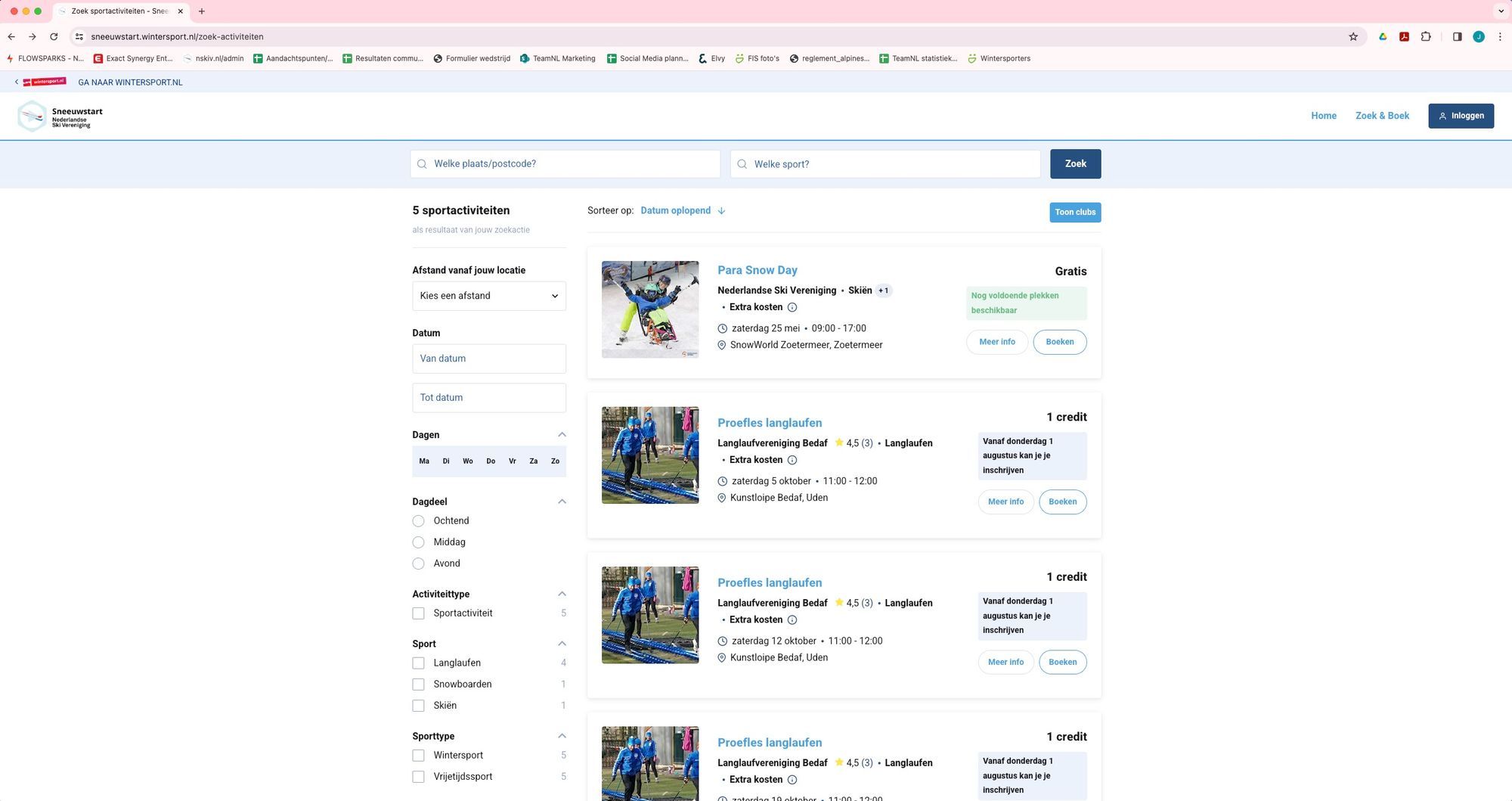
Task: Click the Sneeuwstart logo
Action: coord(60,116)
